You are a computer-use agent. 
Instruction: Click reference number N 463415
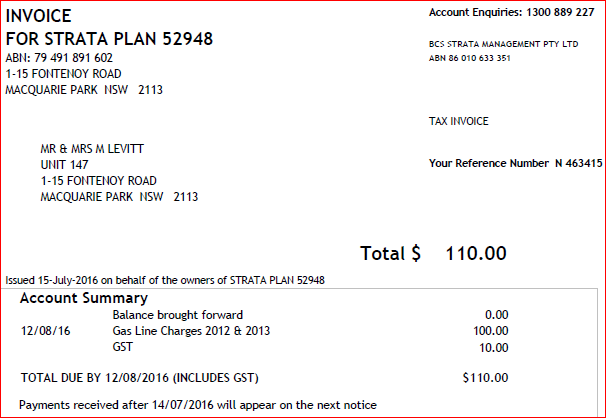[579, 163]
